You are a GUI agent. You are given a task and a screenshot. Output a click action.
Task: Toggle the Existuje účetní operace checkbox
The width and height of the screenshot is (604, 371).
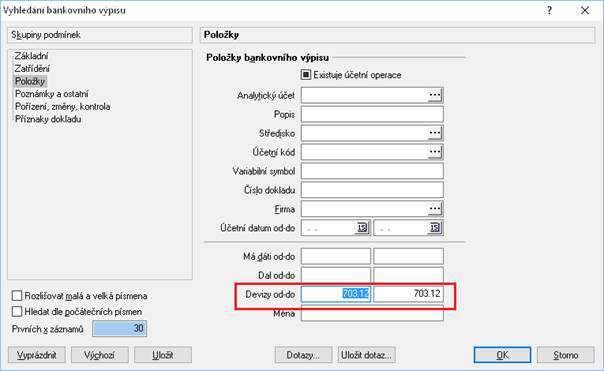[x=306, y=75]
